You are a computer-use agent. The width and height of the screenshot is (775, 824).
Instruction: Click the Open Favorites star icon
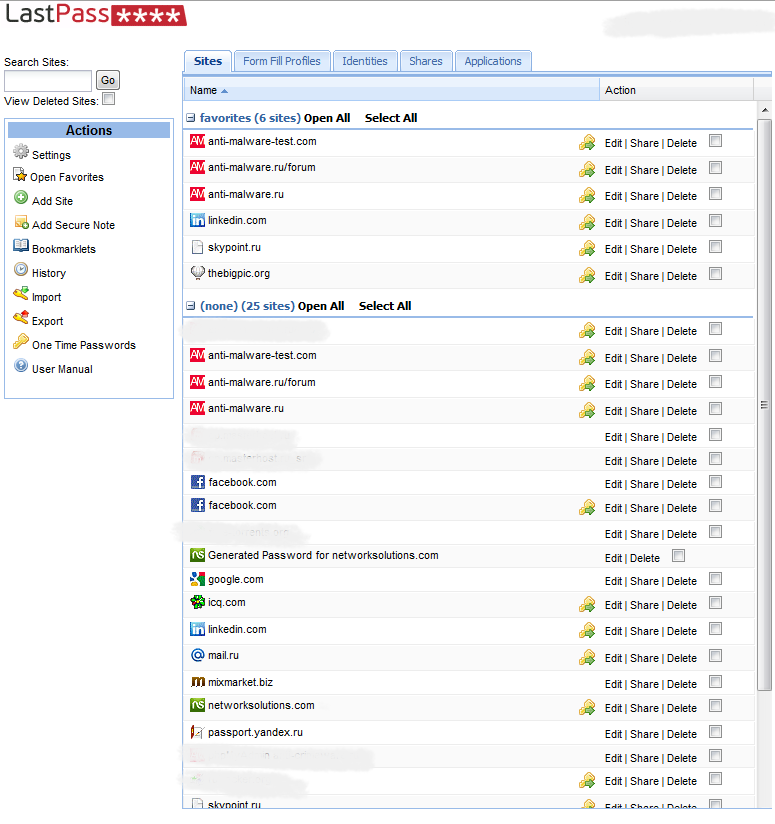[20, 174]
